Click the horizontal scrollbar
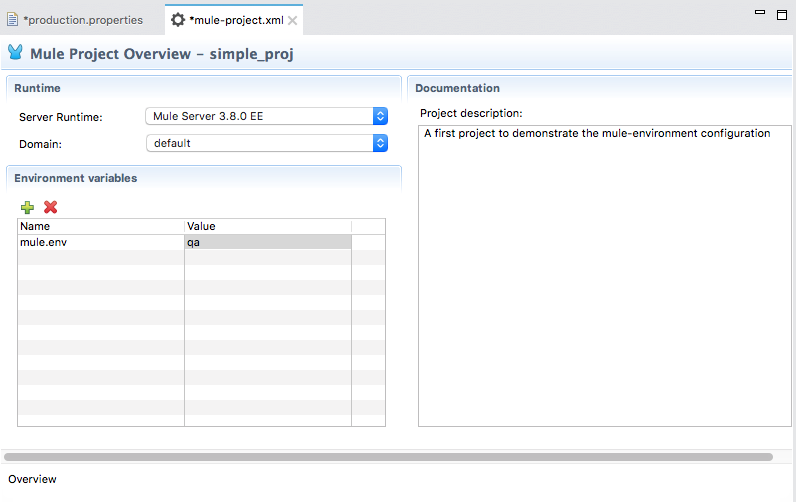796x502 pixels. (388, 457)
